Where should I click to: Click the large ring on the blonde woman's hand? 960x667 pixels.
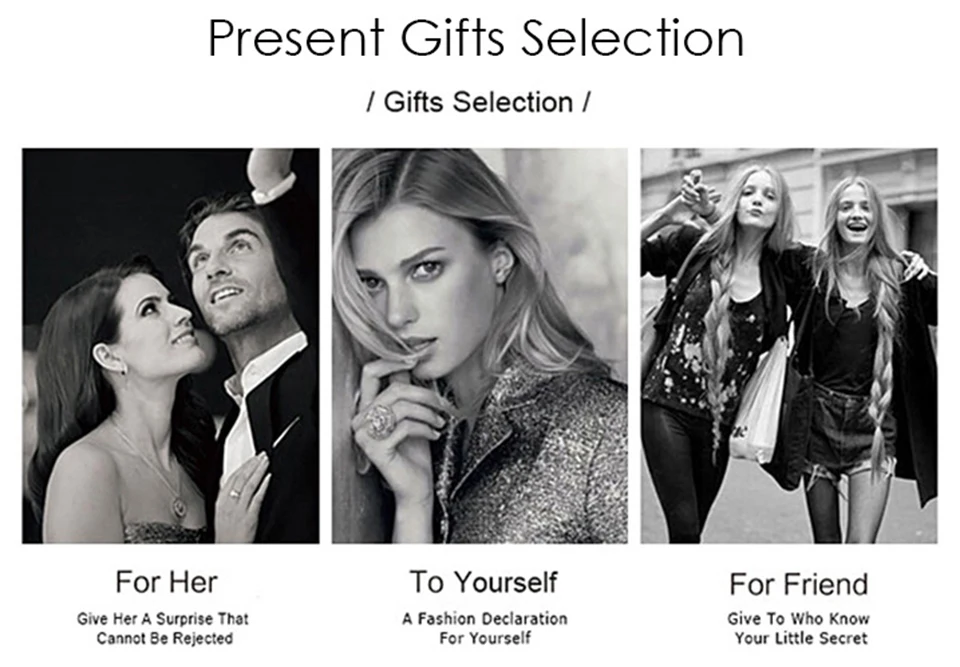[x=381, y=422]
